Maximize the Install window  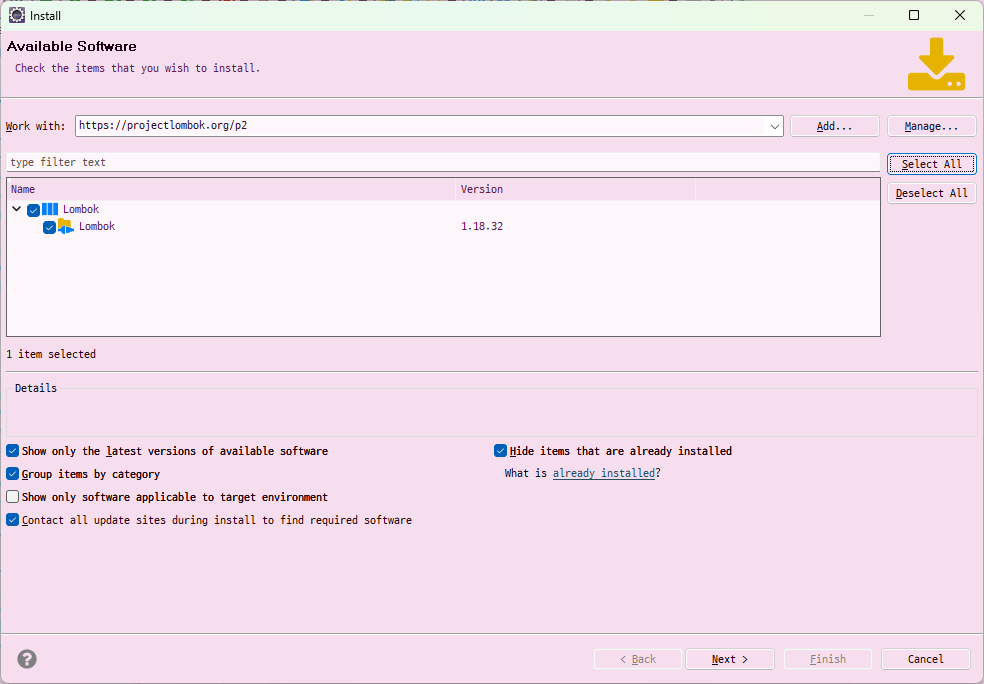tap(914, 15)
